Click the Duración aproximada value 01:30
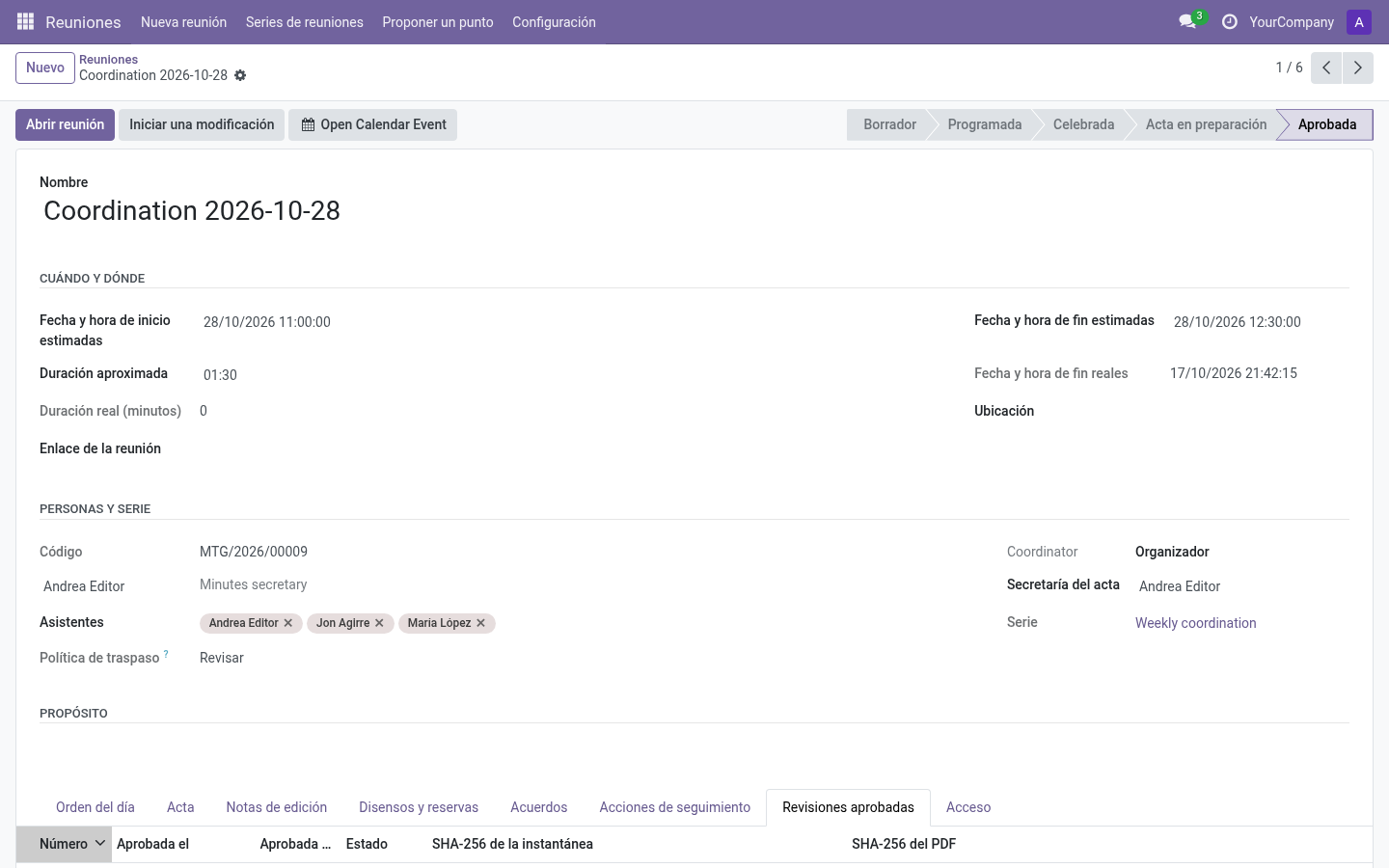Screen dimensions: 1389x868 pyautogui.click(x=220, y=375)
